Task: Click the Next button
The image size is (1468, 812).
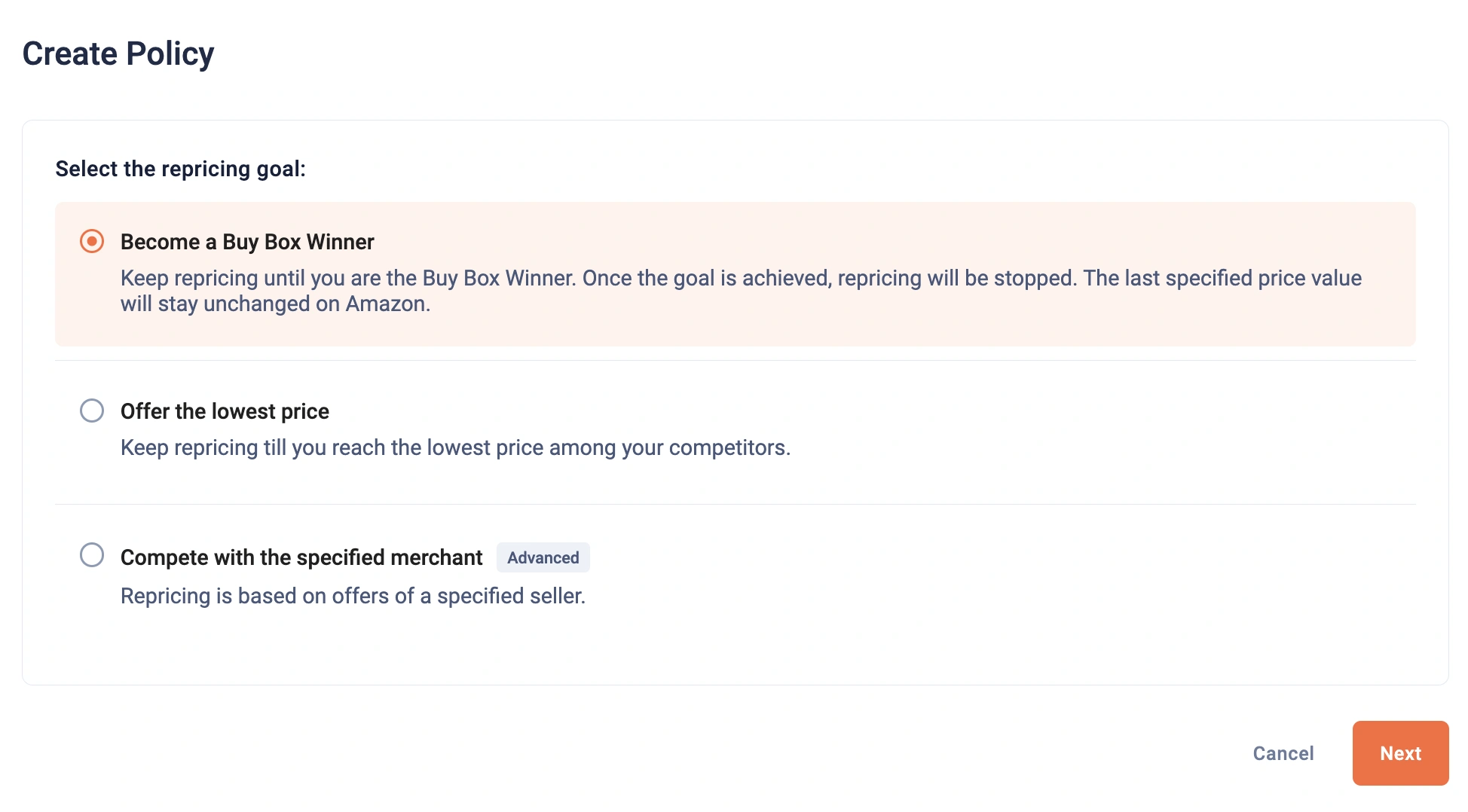Action: (1399, 753)
